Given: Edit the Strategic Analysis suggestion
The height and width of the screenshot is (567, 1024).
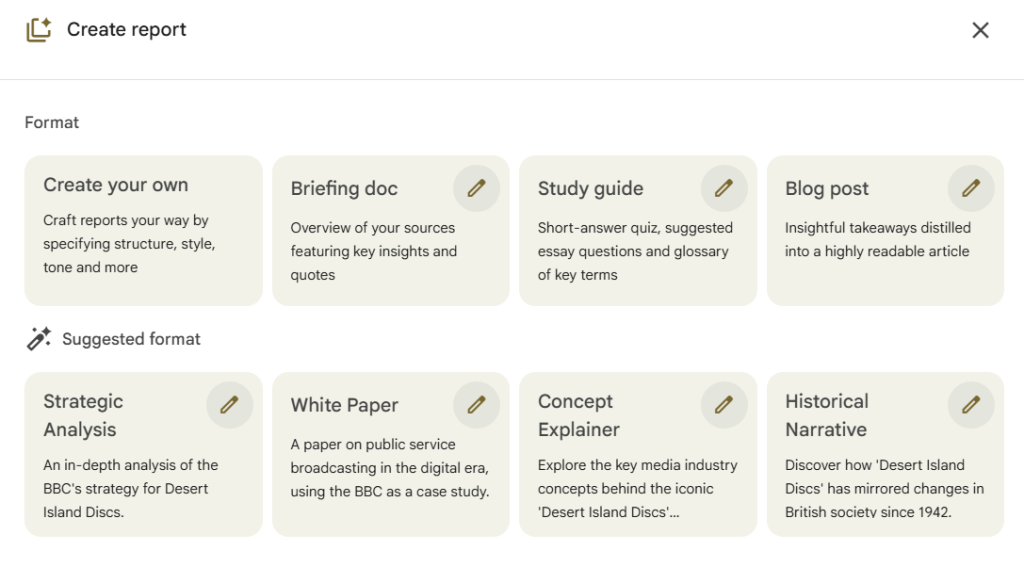Looking at the screenshot, I should (x=229, y=405).
